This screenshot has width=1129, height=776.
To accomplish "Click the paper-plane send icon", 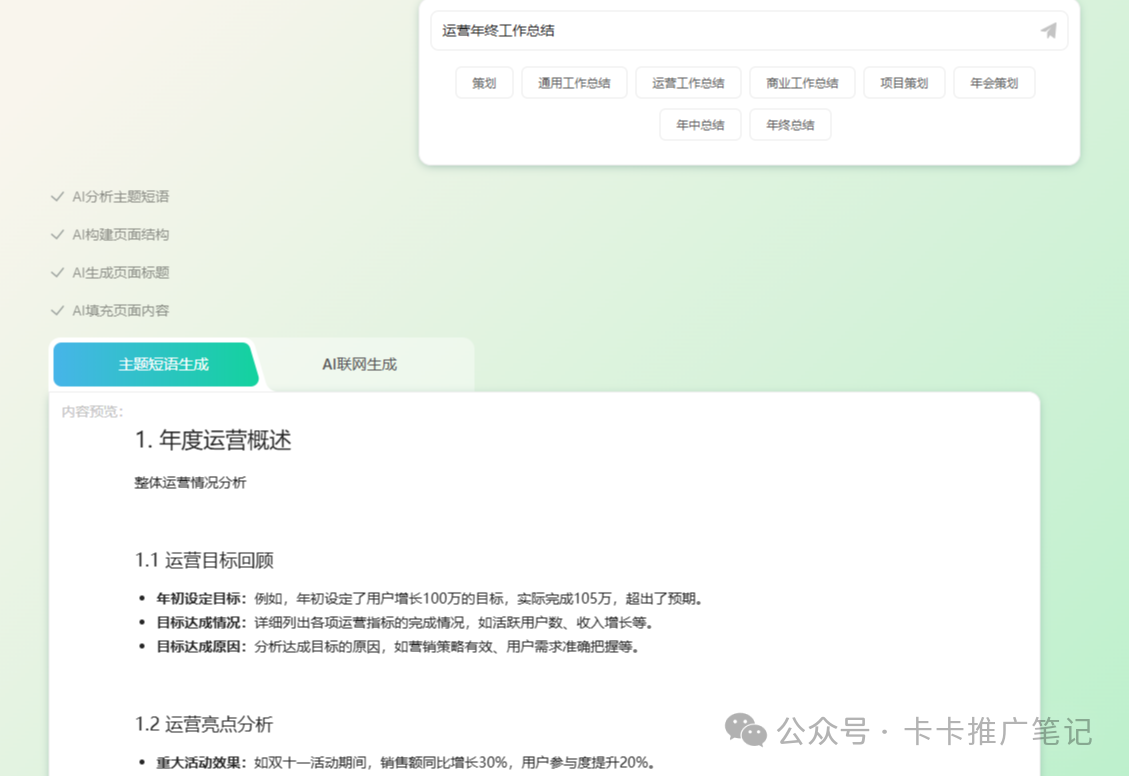I will pyautogui.click(x=1048, y=31).
